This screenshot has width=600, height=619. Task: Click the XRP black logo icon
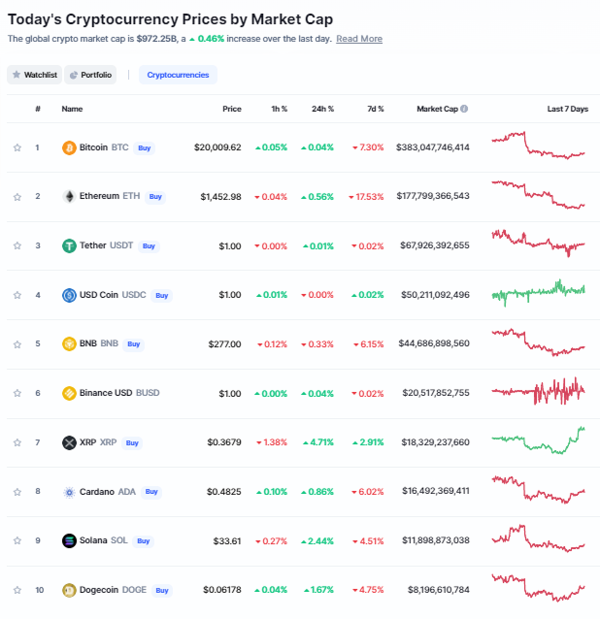tap(69, 443)
